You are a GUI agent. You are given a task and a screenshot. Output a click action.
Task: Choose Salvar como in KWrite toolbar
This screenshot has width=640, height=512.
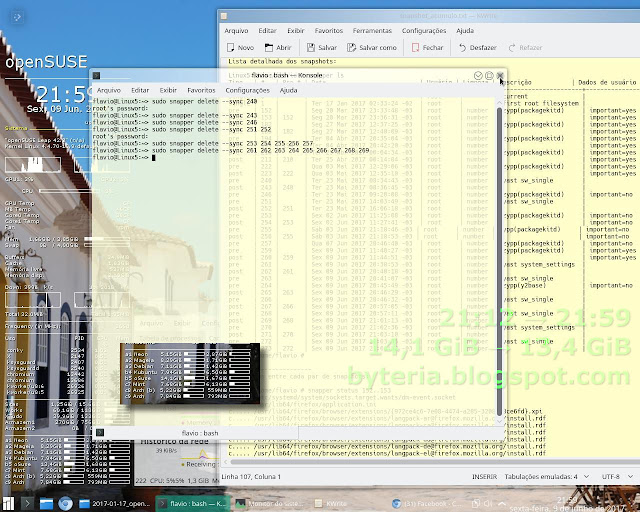point(371,48)
